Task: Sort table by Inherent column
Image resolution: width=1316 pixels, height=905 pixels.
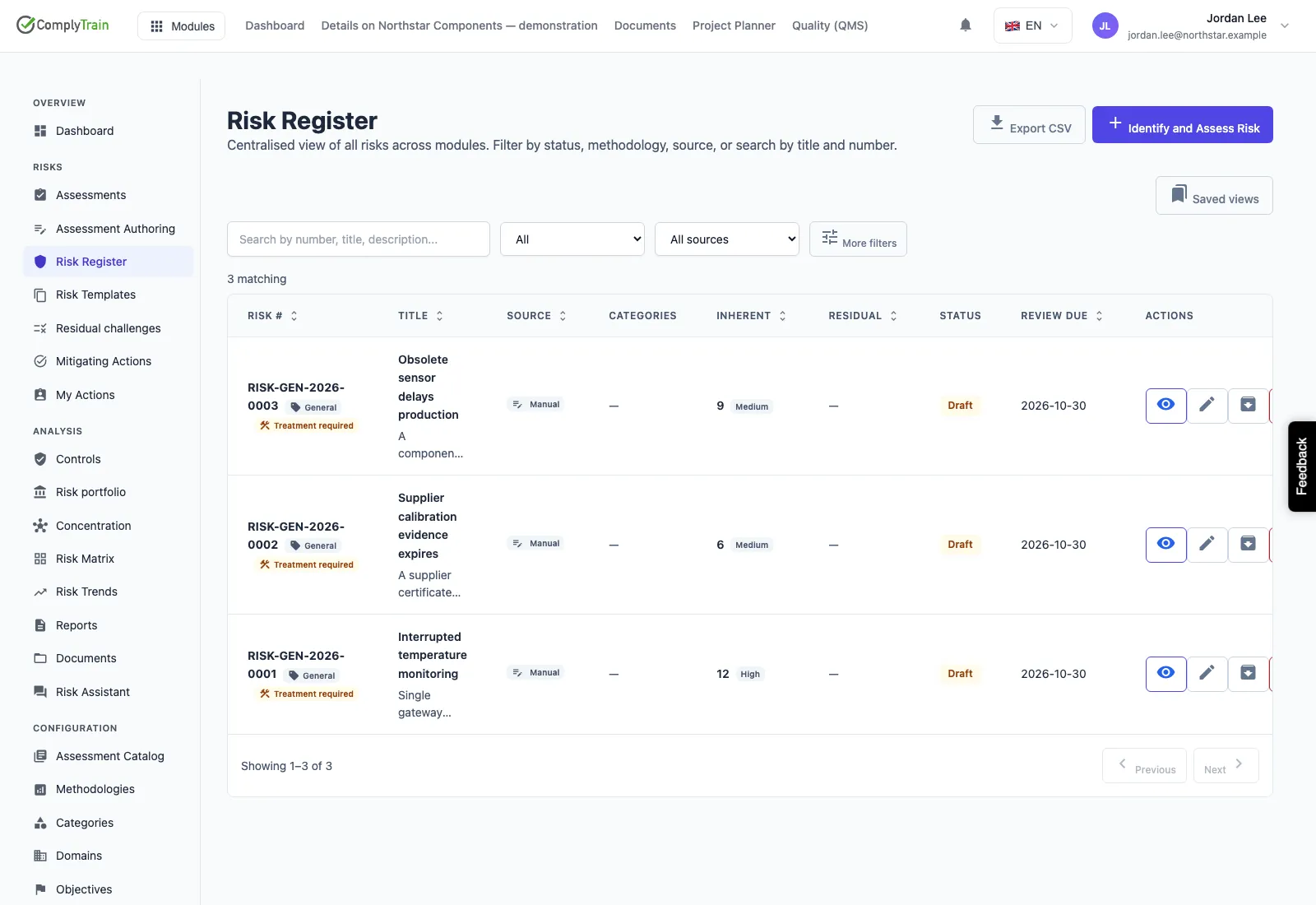Action: click(x=751, y=316)
